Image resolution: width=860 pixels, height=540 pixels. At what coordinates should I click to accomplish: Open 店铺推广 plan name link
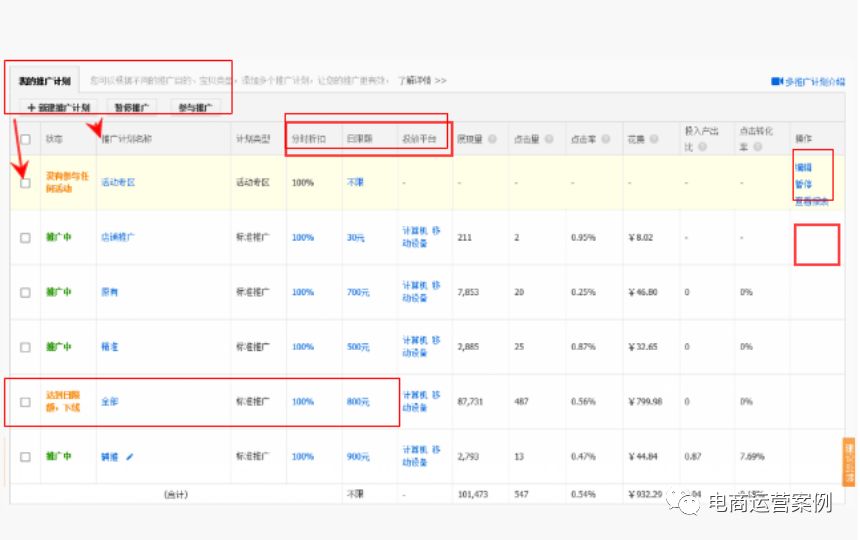tap(118, 237)
